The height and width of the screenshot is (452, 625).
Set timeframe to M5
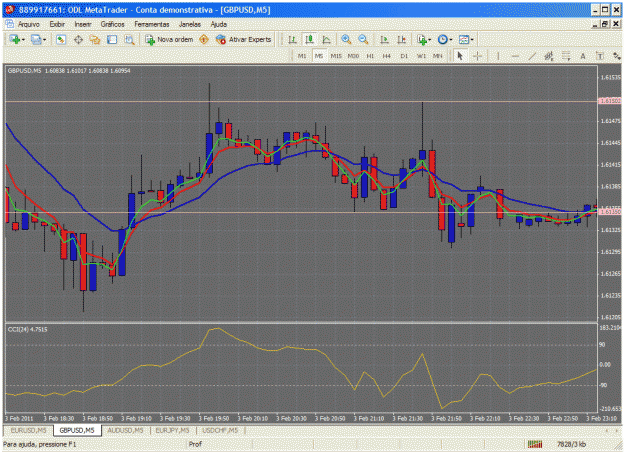318,56
